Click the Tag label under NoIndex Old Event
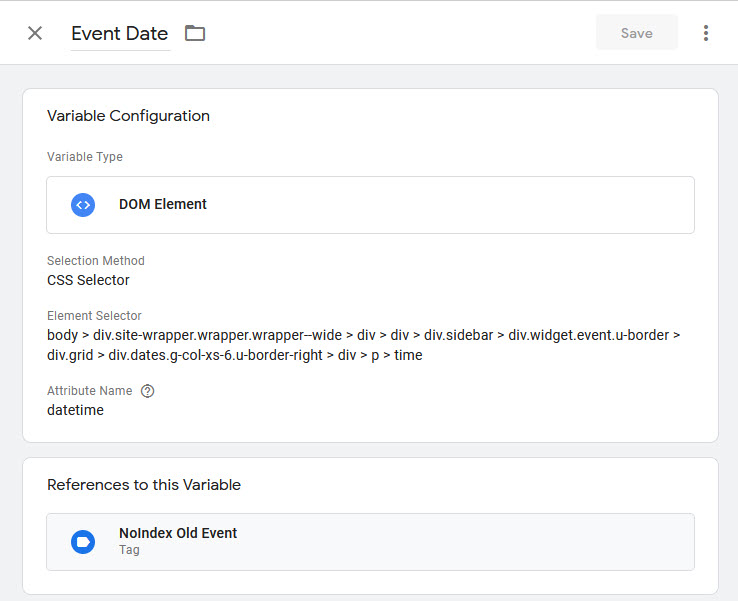738x601 pixels. [129, 550]
